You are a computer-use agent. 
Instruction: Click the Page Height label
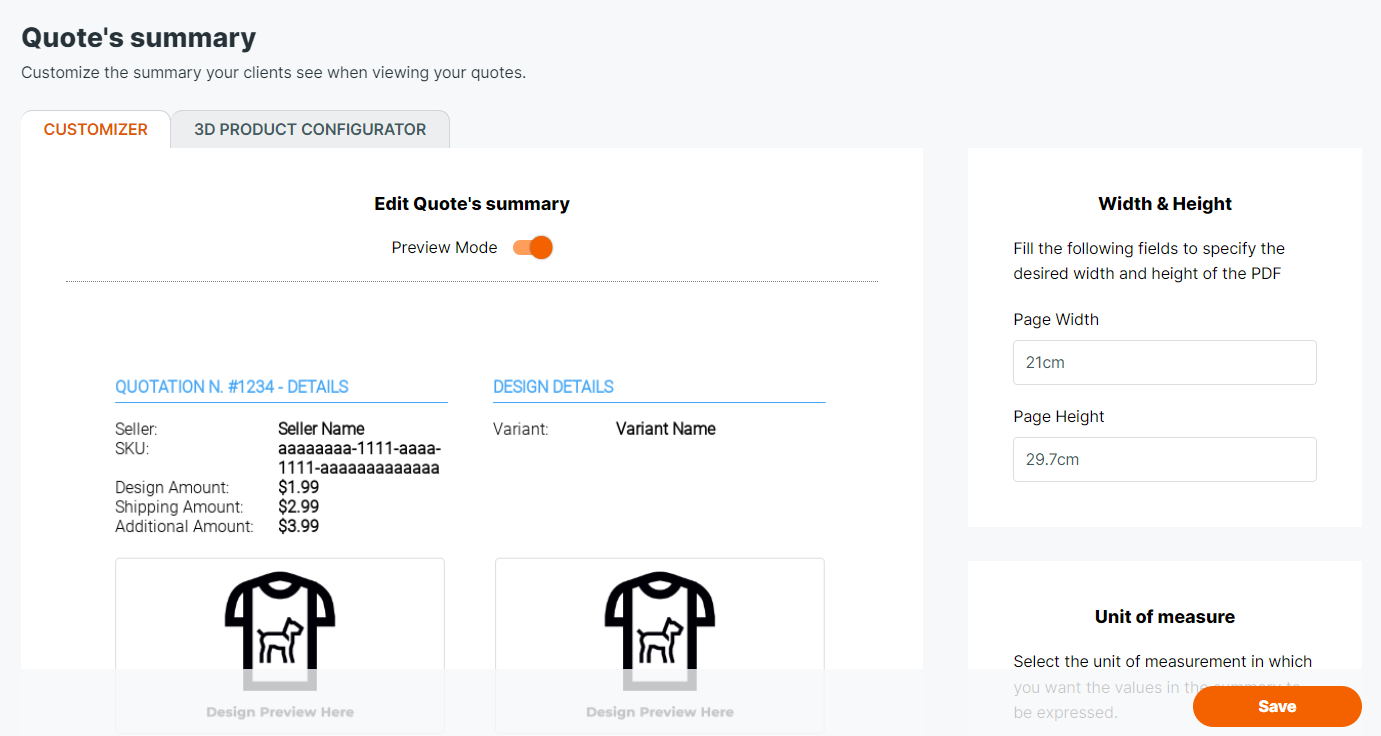click(x=1059, y=416)
